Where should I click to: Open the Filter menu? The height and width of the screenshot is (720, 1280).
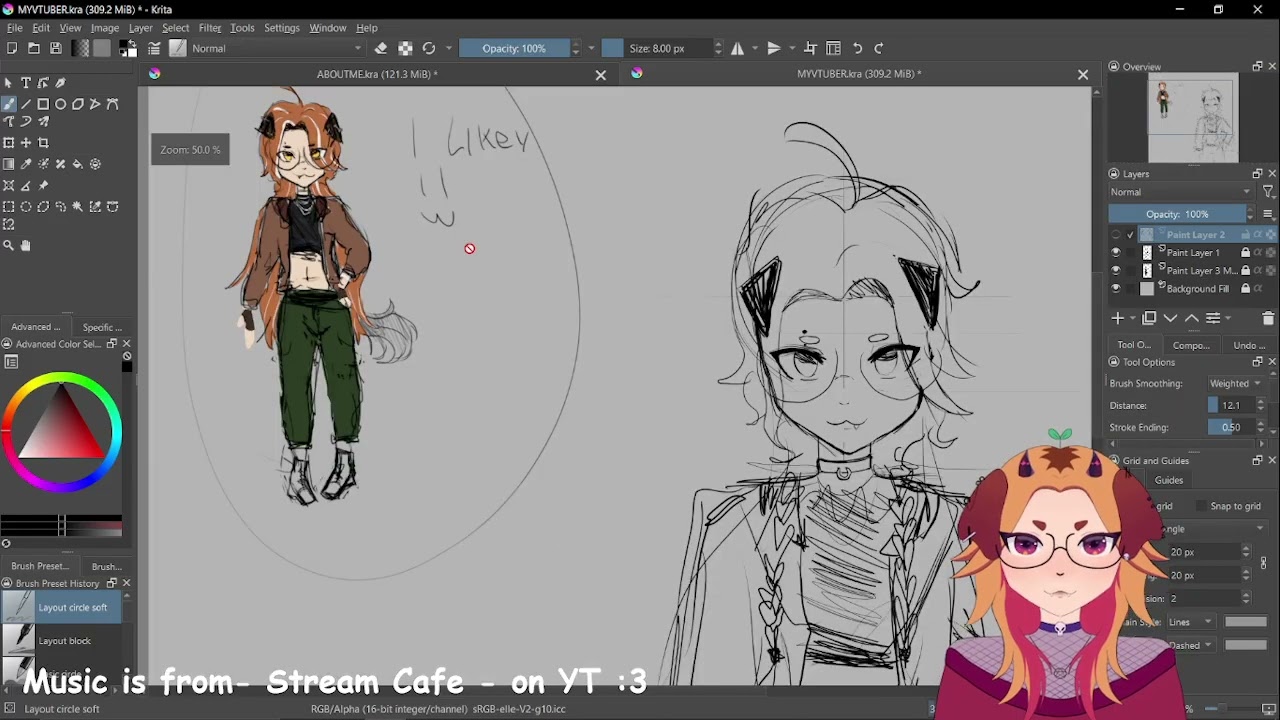pyautogui.click(x=210, y=28)
